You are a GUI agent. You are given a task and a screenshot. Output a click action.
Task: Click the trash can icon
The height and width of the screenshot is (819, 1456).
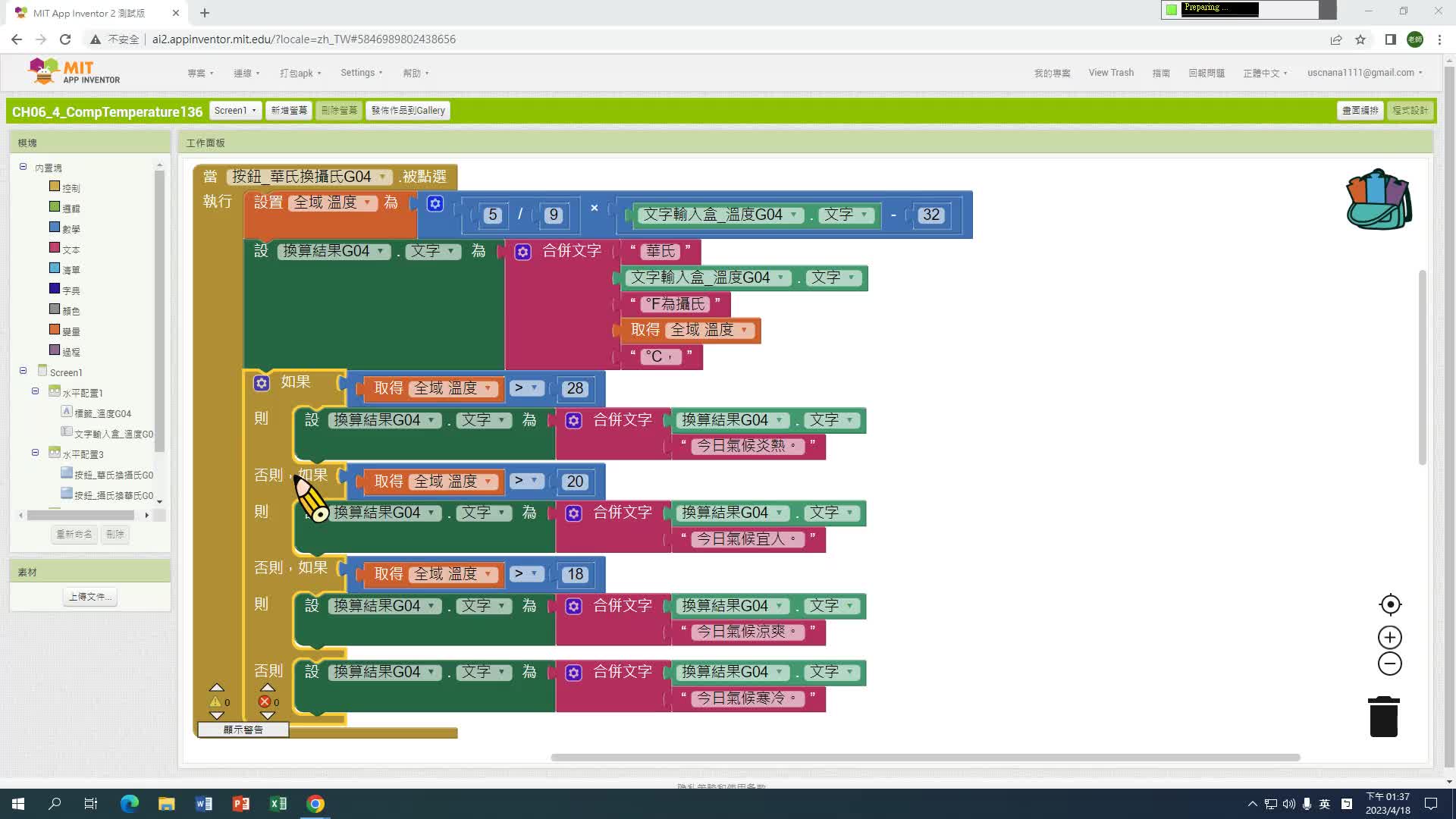(x=1383, y=717)
